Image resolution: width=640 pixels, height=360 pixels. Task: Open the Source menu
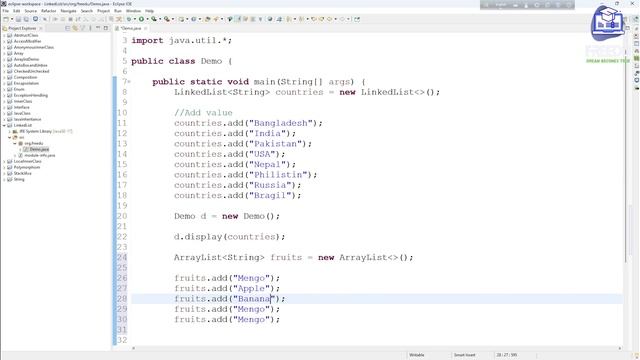click(x=31, y=11)
